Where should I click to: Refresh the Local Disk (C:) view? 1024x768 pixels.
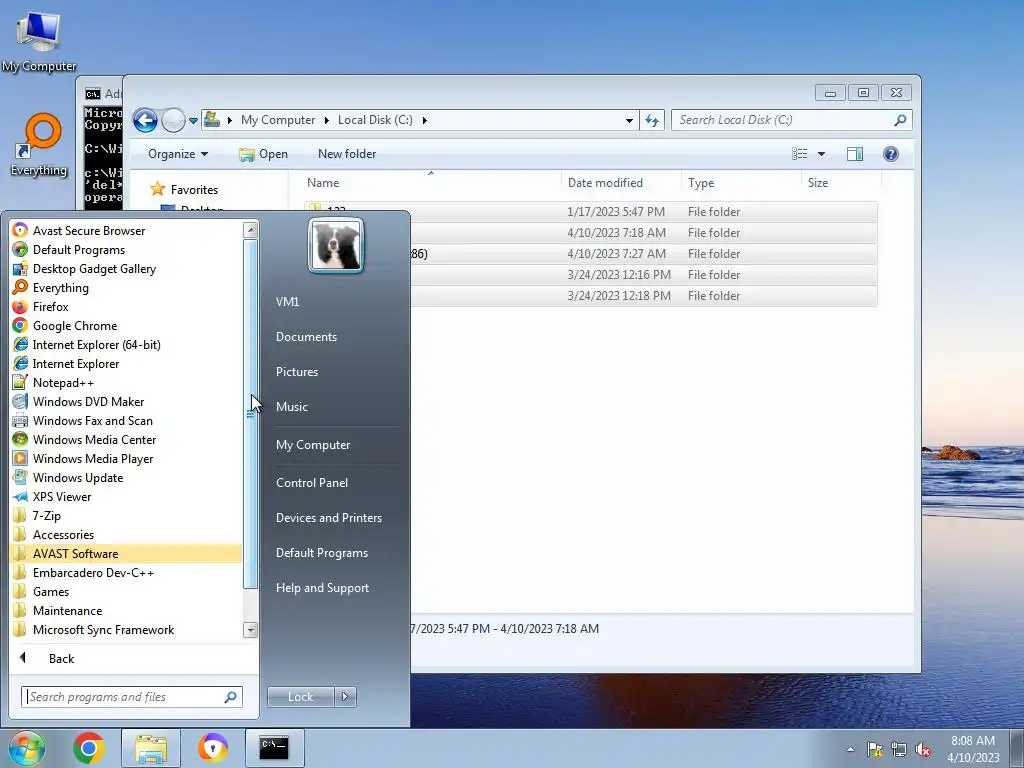click(652, 120)
